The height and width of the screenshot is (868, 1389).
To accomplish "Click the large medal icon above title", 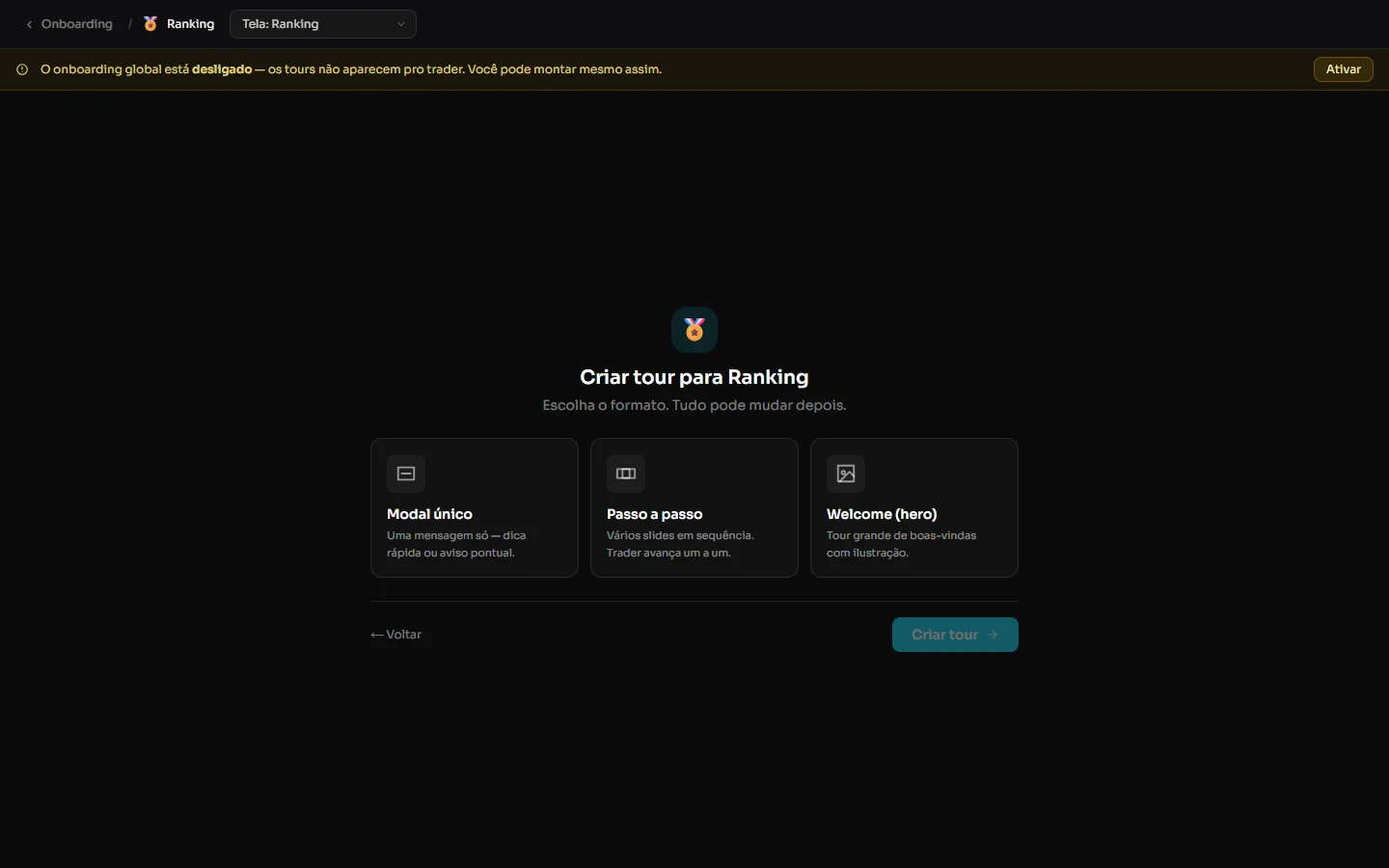I will 694,330.
